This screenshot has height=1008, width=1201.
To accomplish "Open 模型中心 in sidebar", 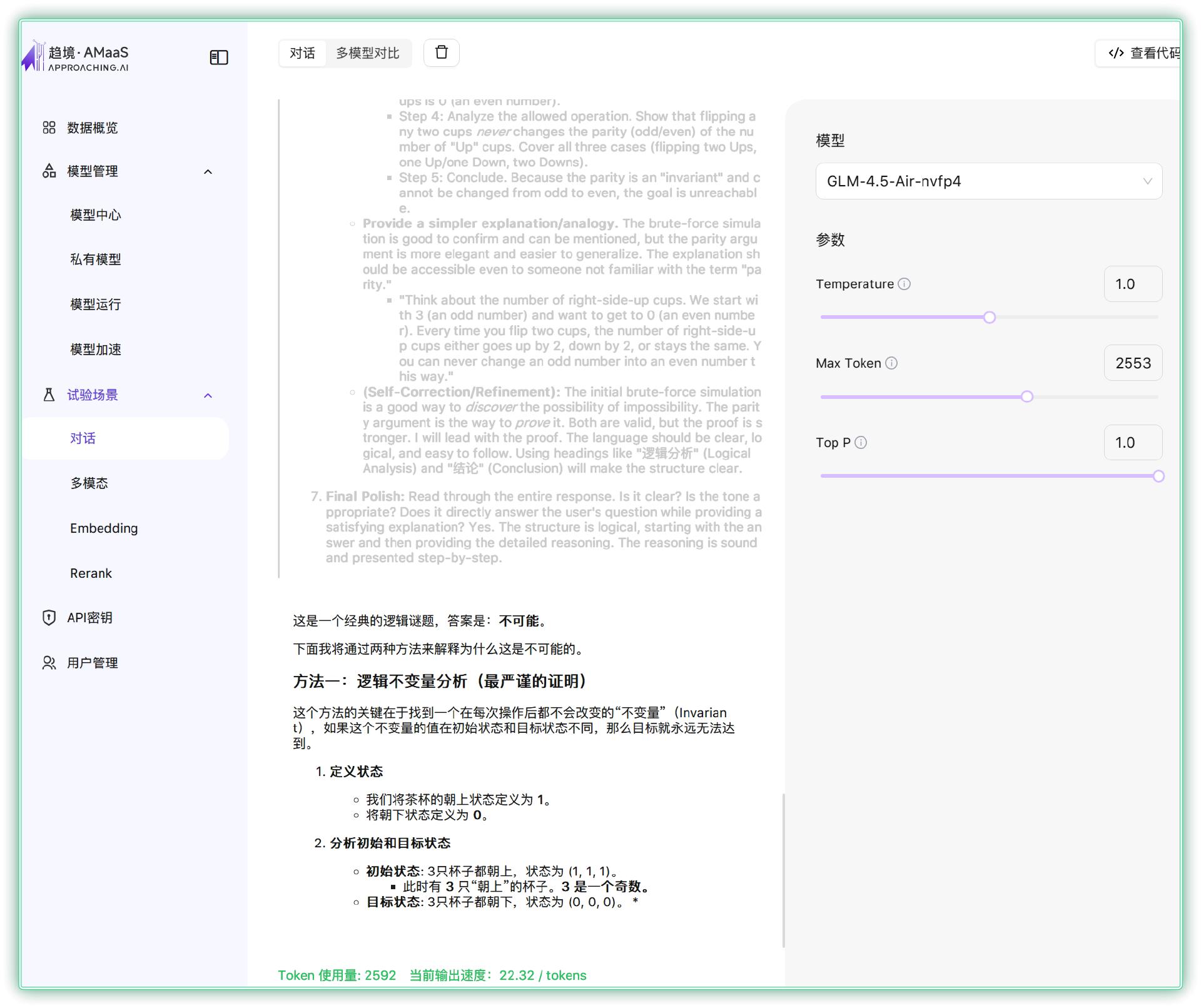I will (95, 215).
